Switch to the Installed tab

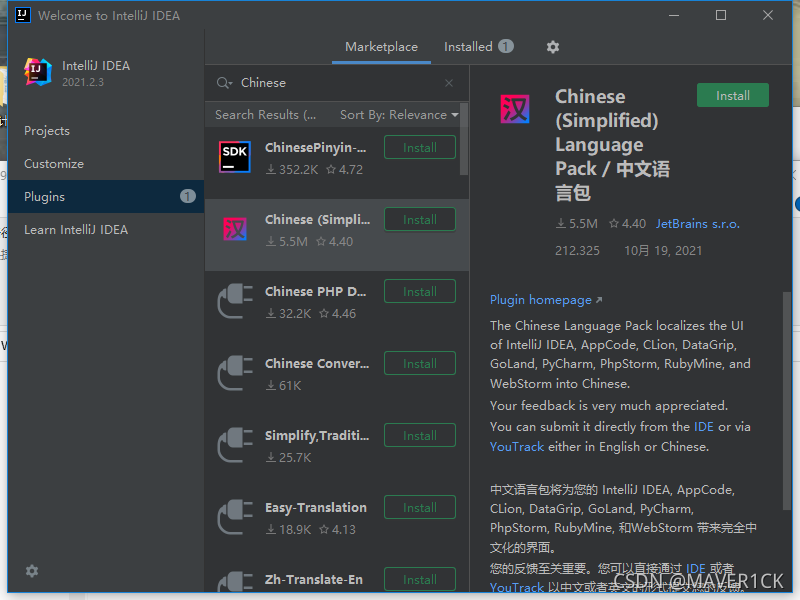tap(478, 46)
